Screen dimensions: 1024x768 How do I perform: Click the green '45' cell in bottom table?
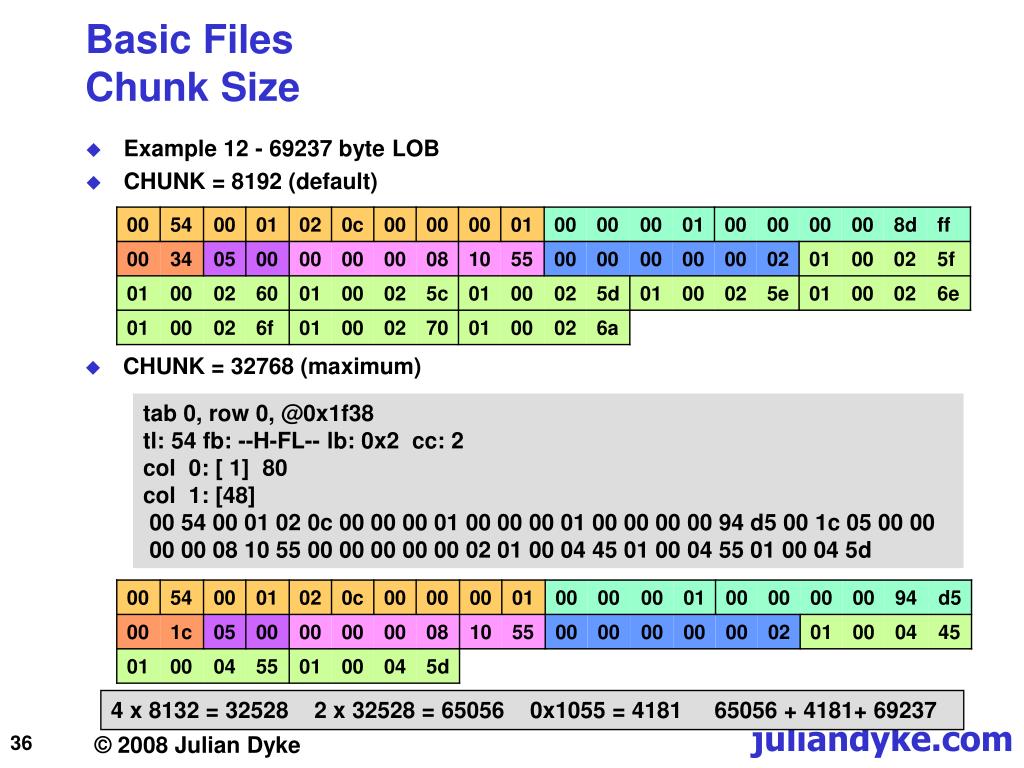click(949, 632)
